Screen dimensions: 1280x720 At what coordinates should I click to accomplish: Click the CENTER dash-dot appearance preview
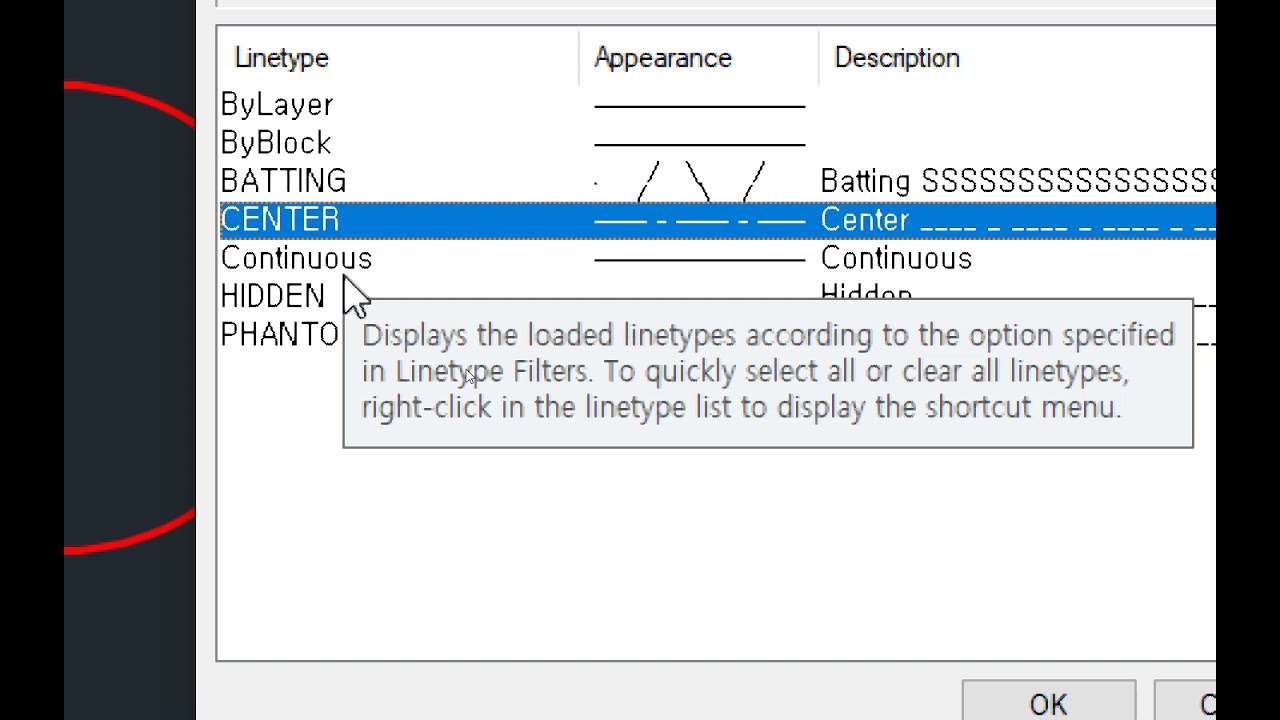(x=699, y=220)
